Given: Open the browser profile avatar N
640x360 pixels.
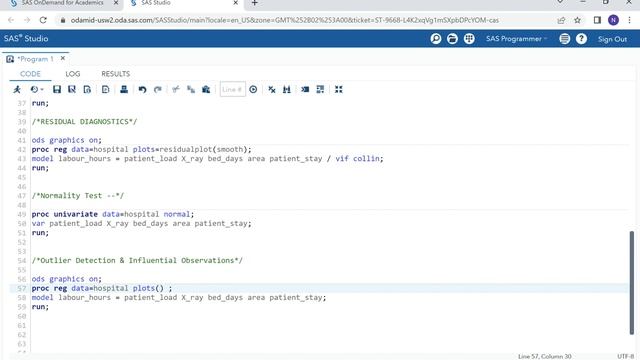Looking at the screenshot, I should click(x=613, y=20).
